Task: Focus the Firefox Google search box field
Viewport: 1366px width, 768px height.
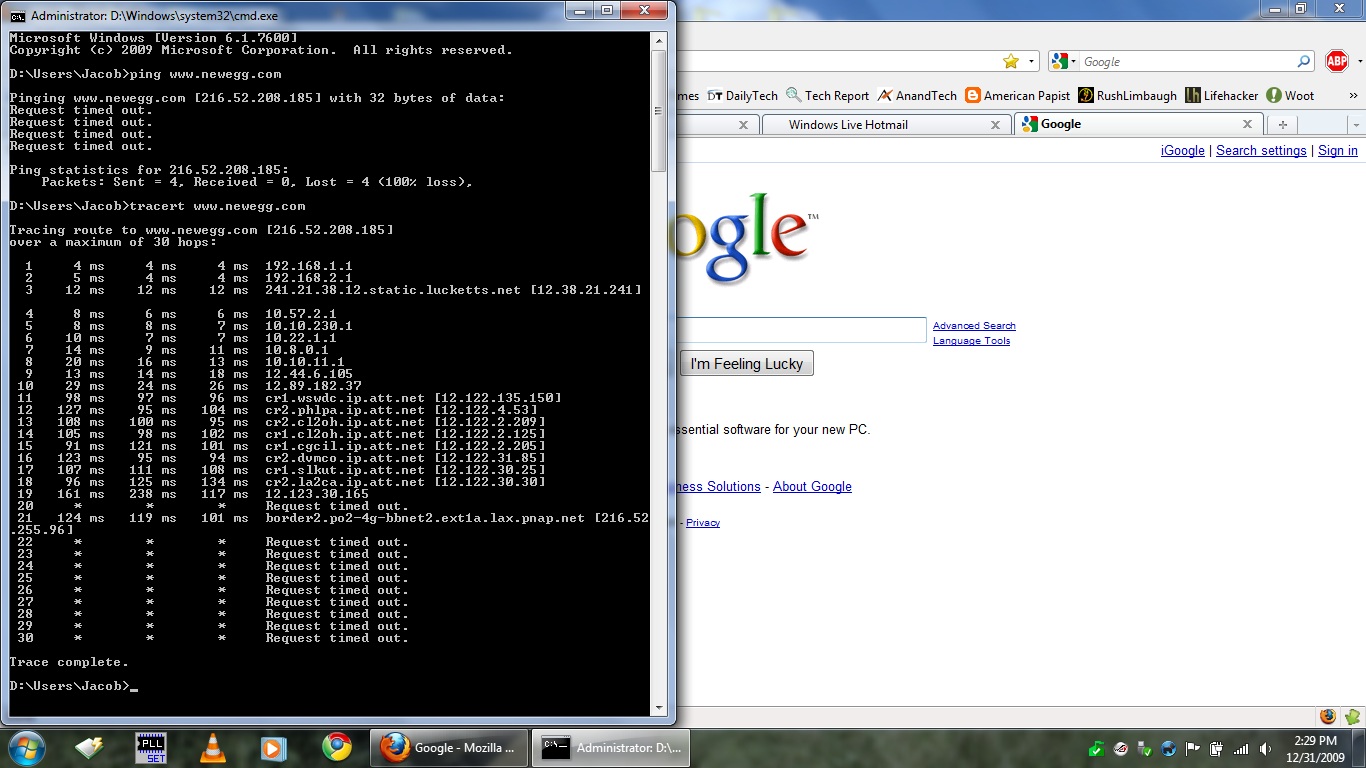Action: (1187, 62)
